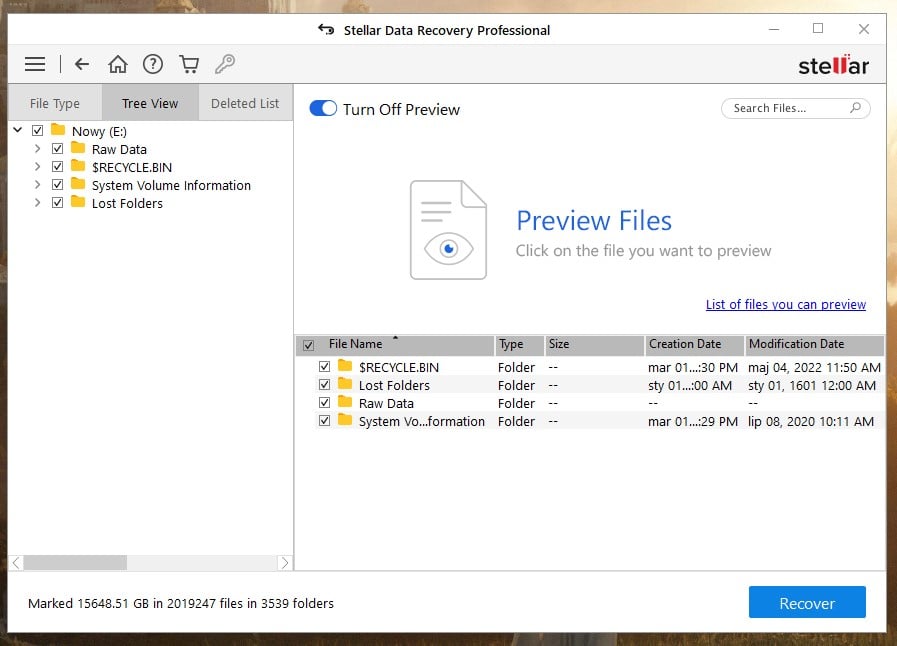Uncheck the Nowy (E:) tree checkbox
Image resolution: width=897 pixels, height=646 pixels.
point(37,130)
